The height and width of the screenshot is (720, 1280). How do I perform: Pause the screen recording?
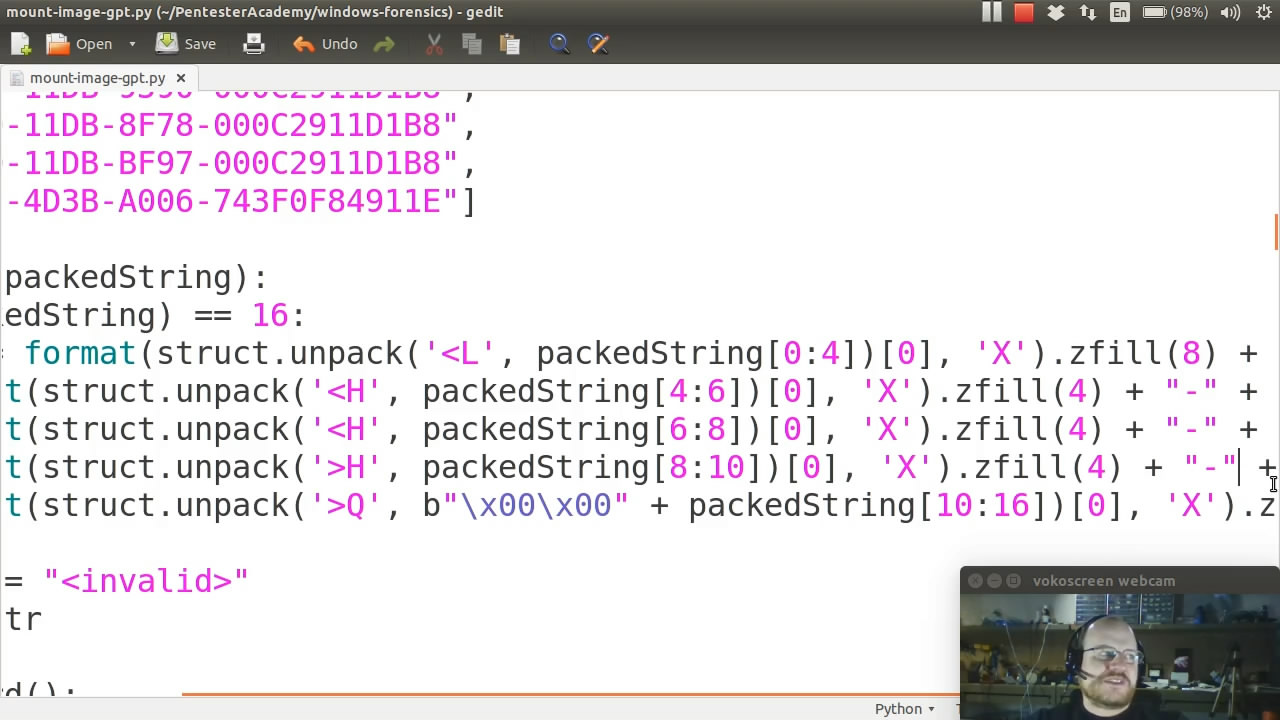click(991, 12)
